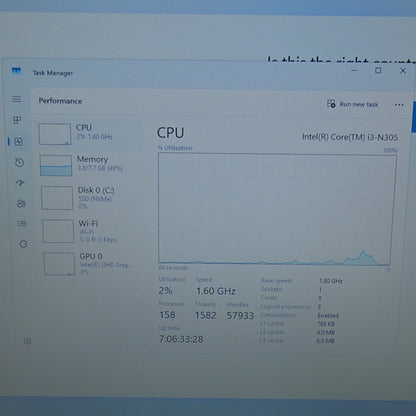This screenshot has width=416, height=416.
Task: Maximize the Task Manager window
Action: pos(378,70)
